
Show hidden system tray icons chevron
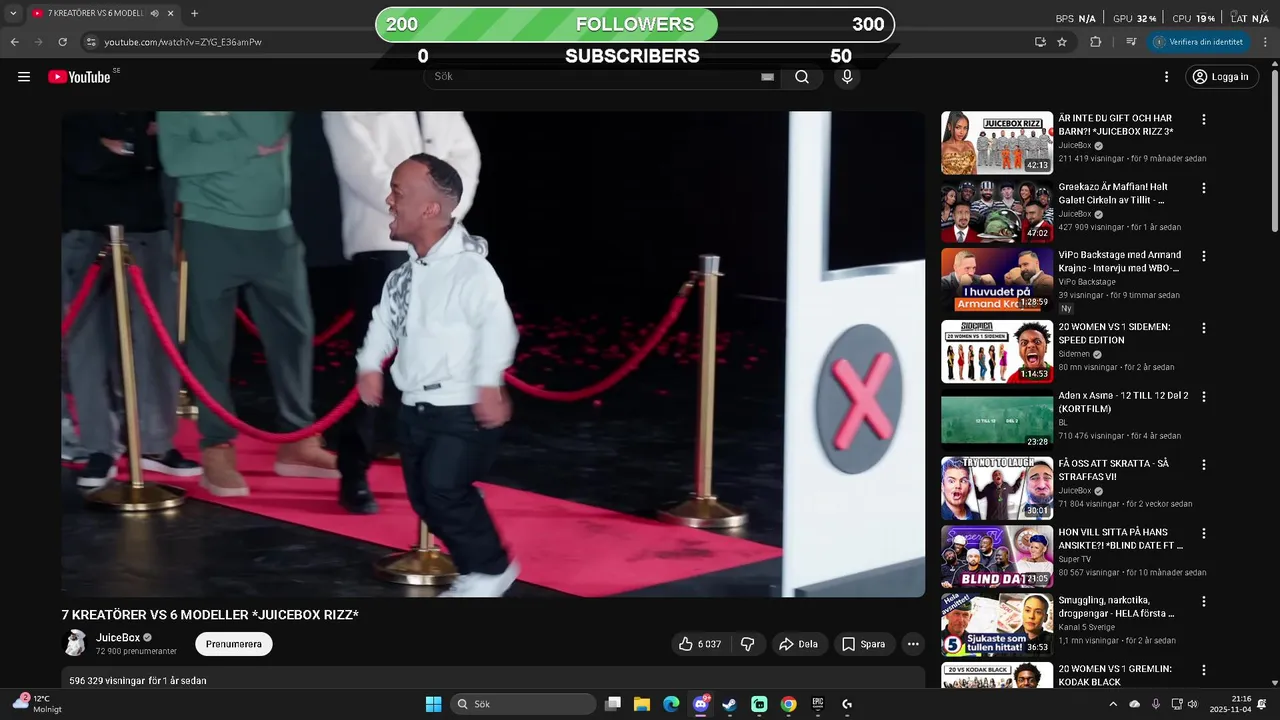coord(1112,704)
